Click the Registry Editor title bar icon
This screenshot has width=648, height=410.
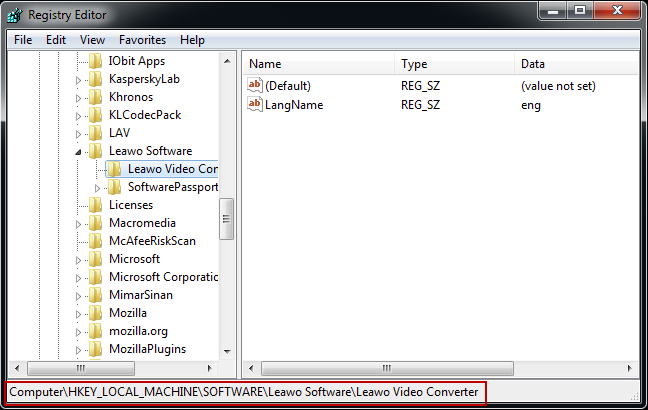pos(15,15)
